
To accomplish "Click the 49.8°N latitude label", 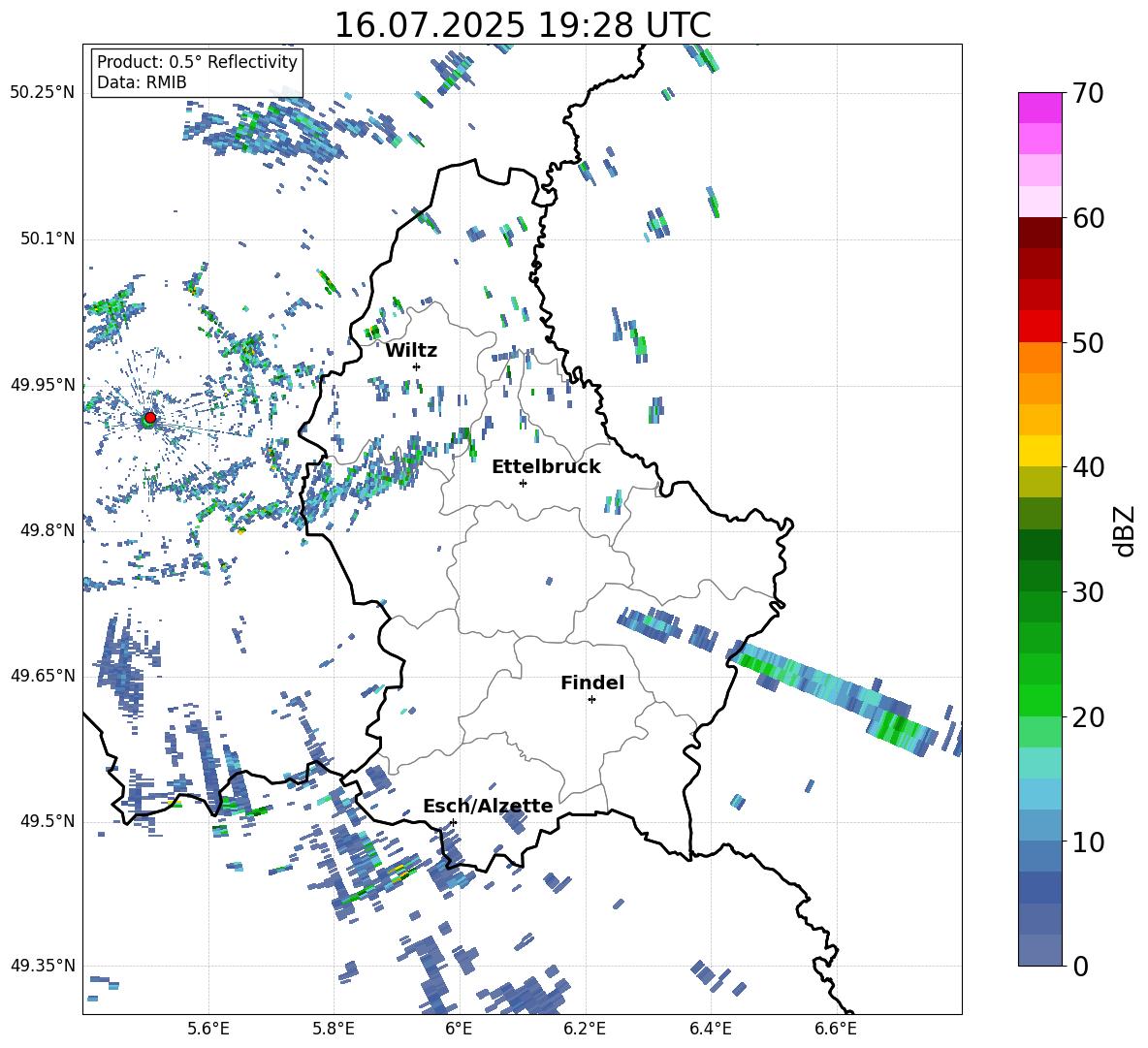I will [x=47, y=530].
